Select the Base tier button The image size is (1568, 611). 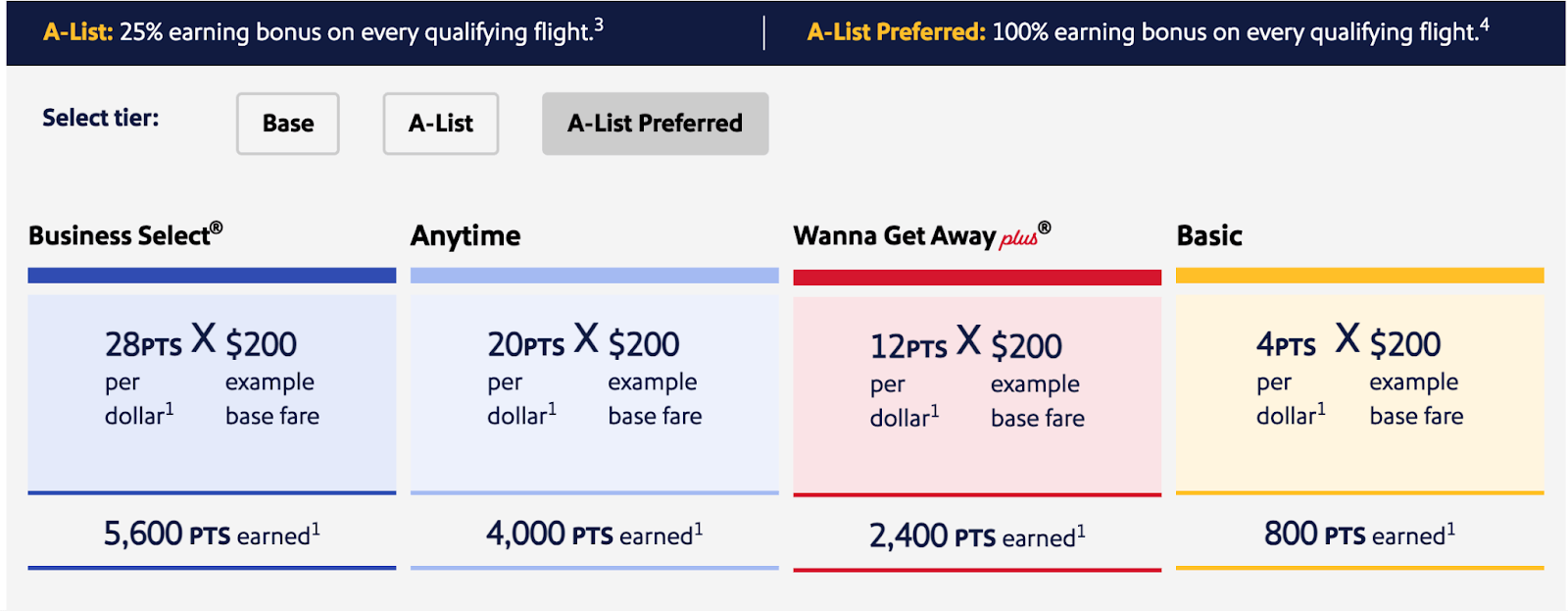tap(287, 124)
